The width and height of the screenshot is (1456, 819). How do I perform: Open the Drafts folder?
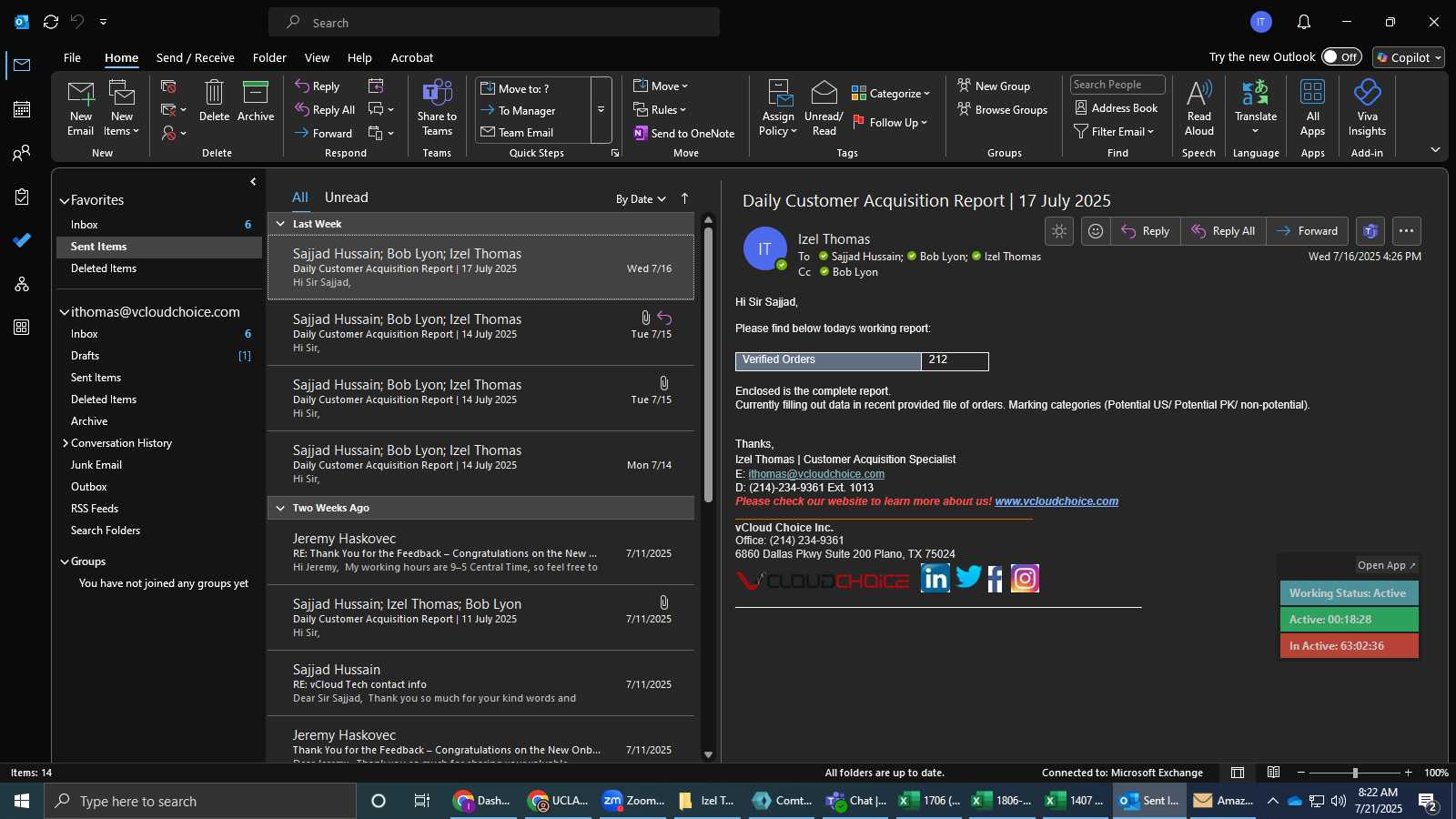pos(85,356)
